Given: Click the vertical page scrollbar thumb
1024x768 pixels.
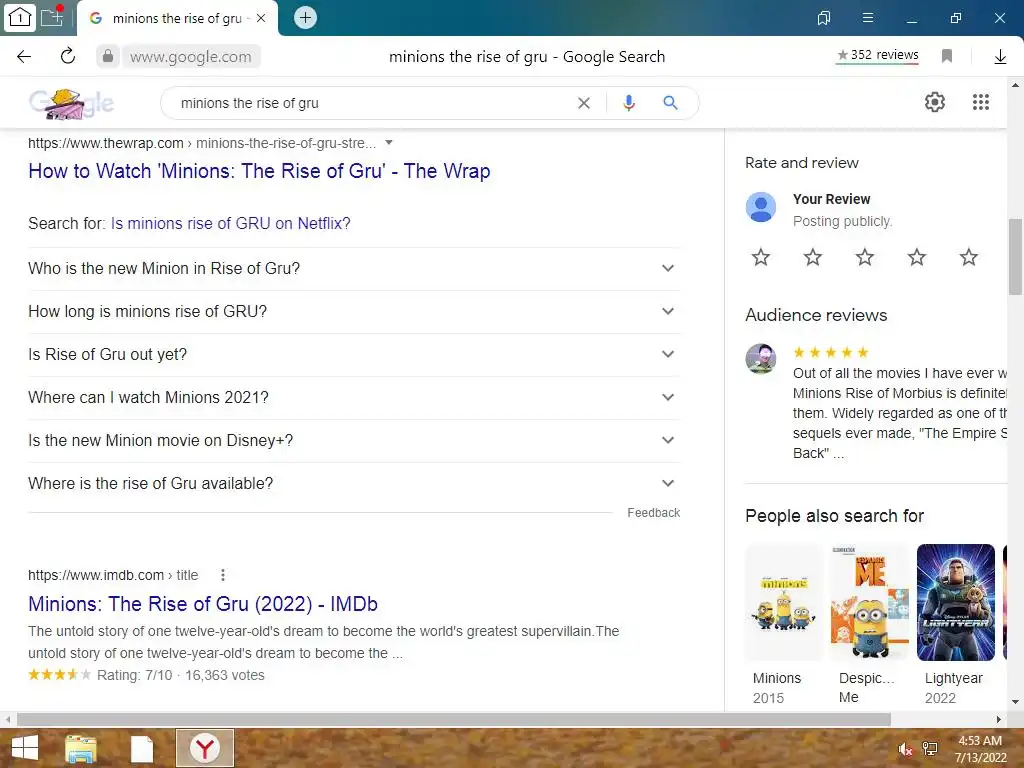Looking at the screenshot, I should pyautogui.click(x=1016, y=257).
